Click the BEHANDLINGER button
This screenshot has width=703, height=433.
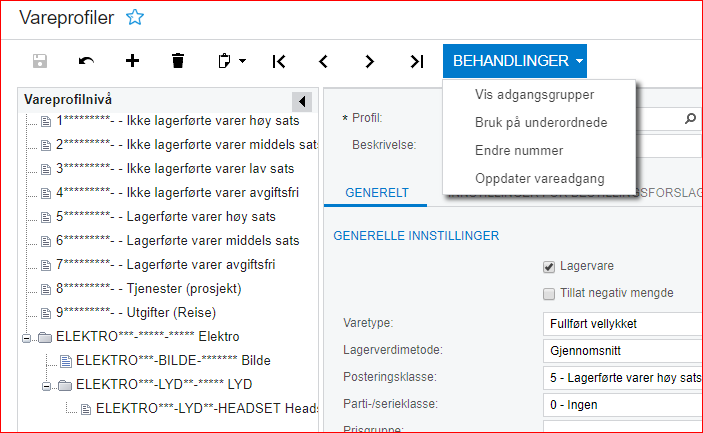515,61
